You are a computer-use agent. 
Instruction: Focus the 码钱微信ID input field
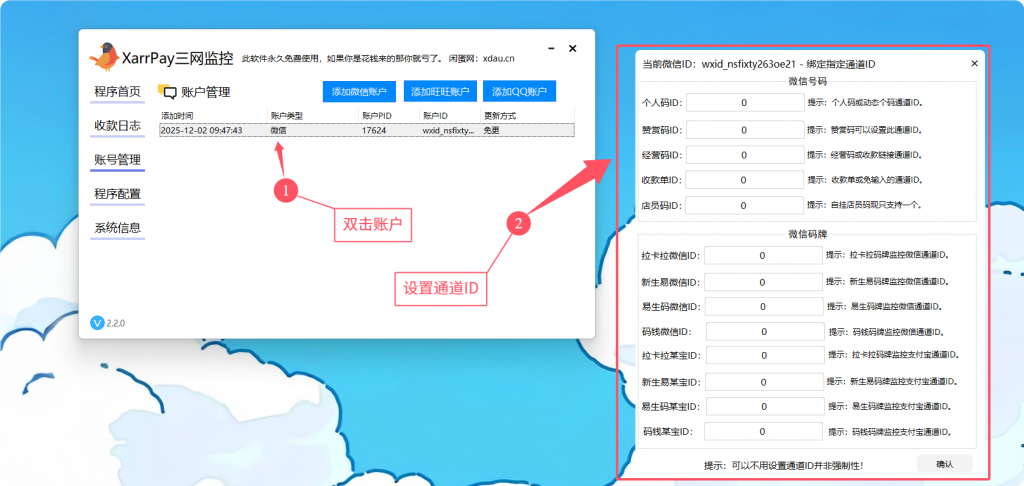(x=765, y=332)
